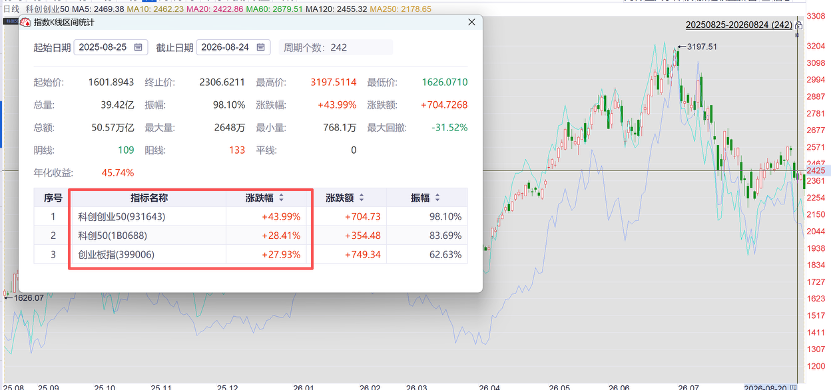Sort table by 涨跌额 column arrows
The width and height of the screenshot is (832, 390).
click(361, 198)
